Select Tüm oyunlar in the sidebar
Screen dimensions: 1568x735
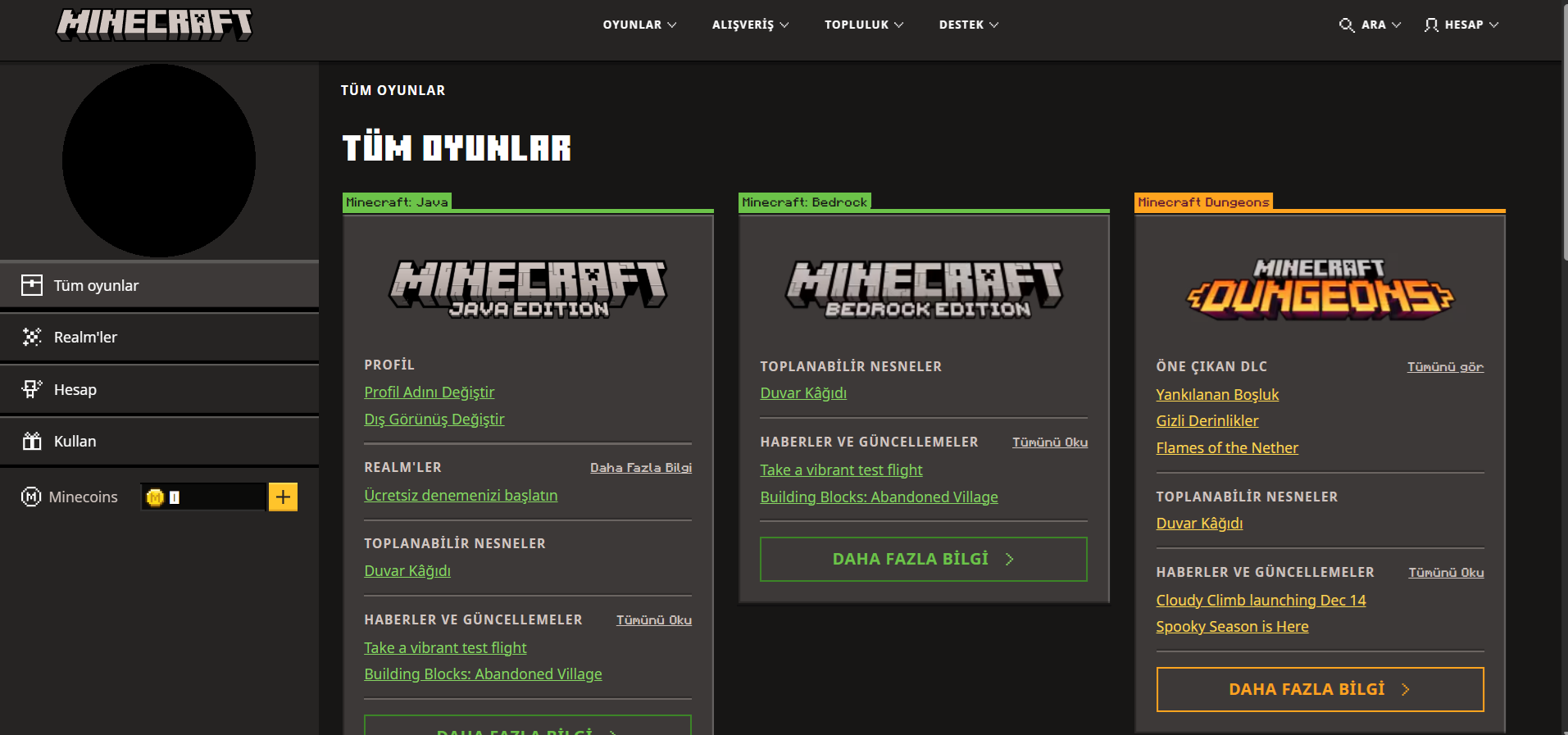159,285
